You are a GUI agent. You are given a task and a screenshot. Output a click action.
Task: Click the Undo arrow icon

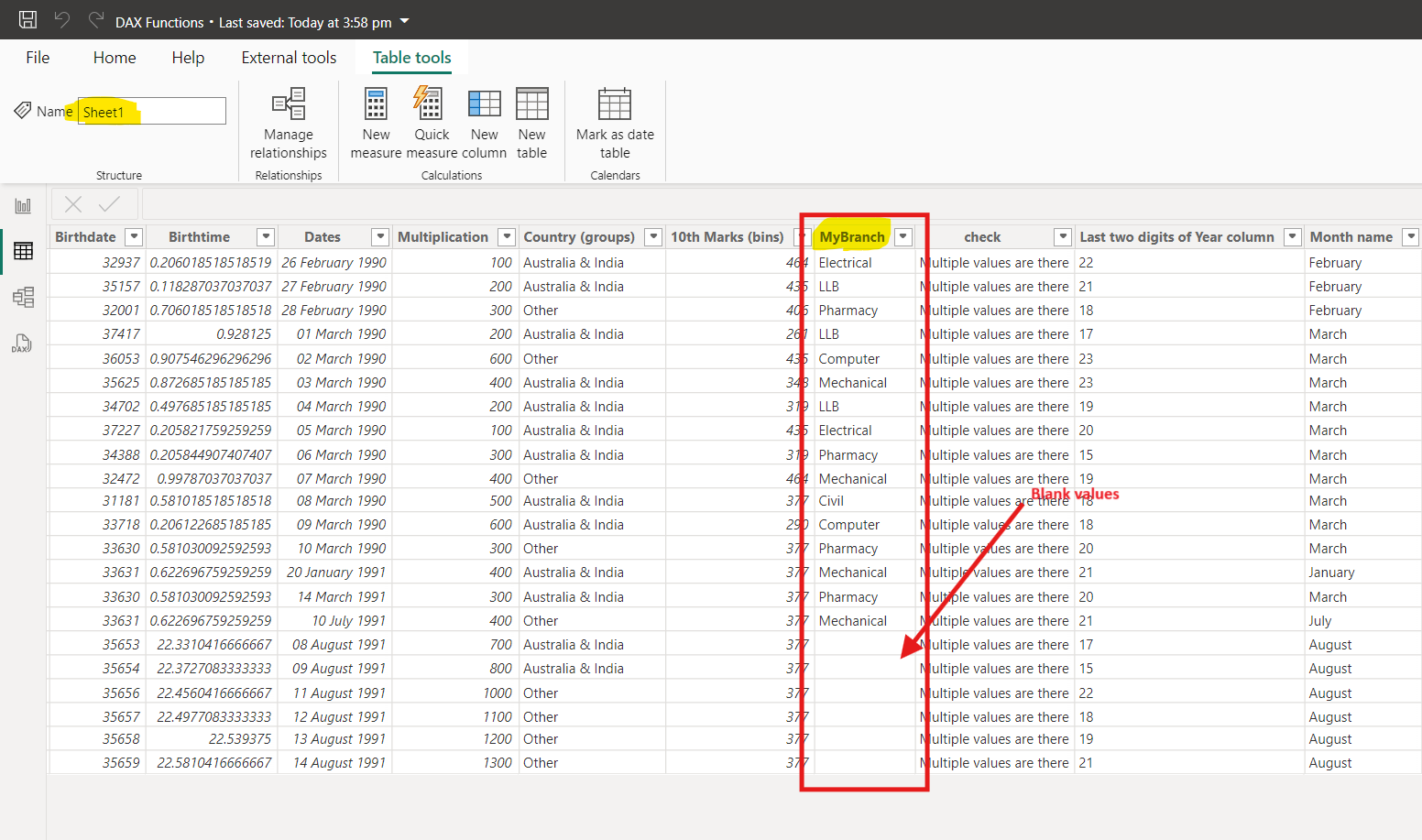pyautogui.click(x=62, y=20)
